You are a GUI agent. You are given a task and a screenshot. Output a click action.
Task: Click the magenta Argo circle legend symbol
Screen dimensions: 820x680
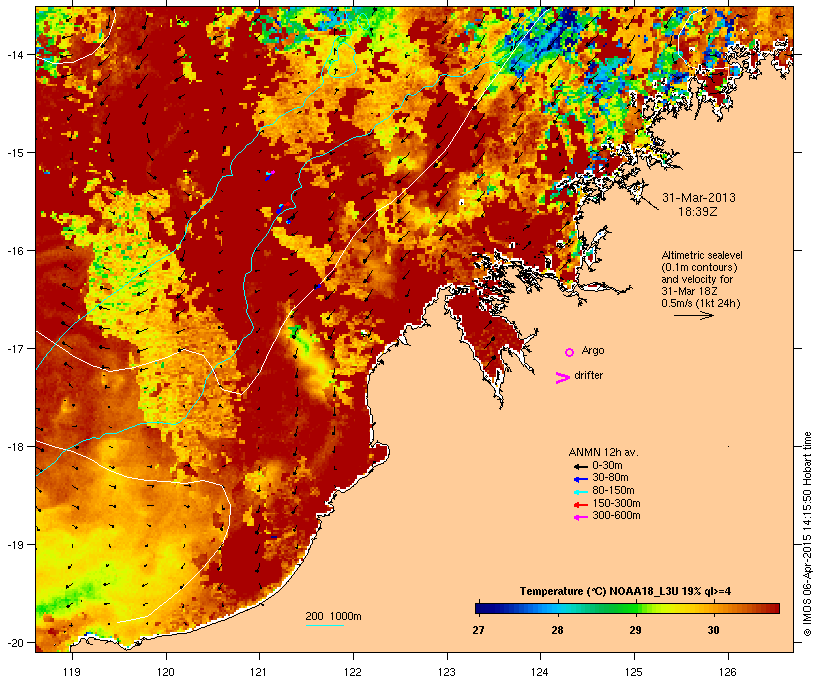(x=570, y=352)
